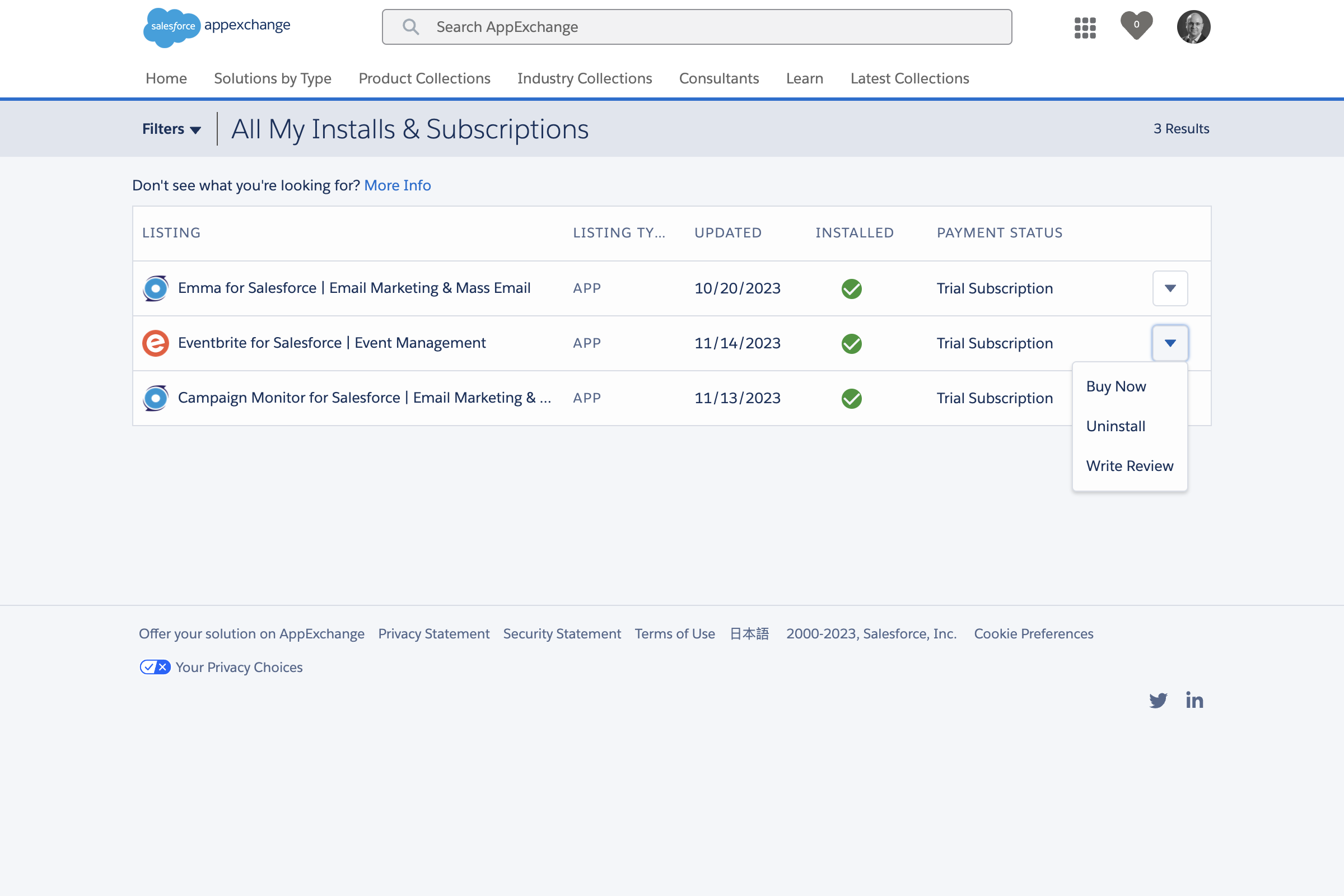
Task: Open actions dropdown for Emma row
Action: coord(1170,288)
